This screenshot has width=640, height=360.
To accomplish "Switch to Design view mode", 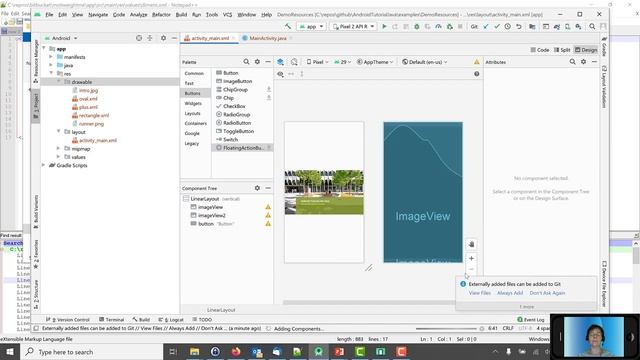I will click(x=586, y=50).
